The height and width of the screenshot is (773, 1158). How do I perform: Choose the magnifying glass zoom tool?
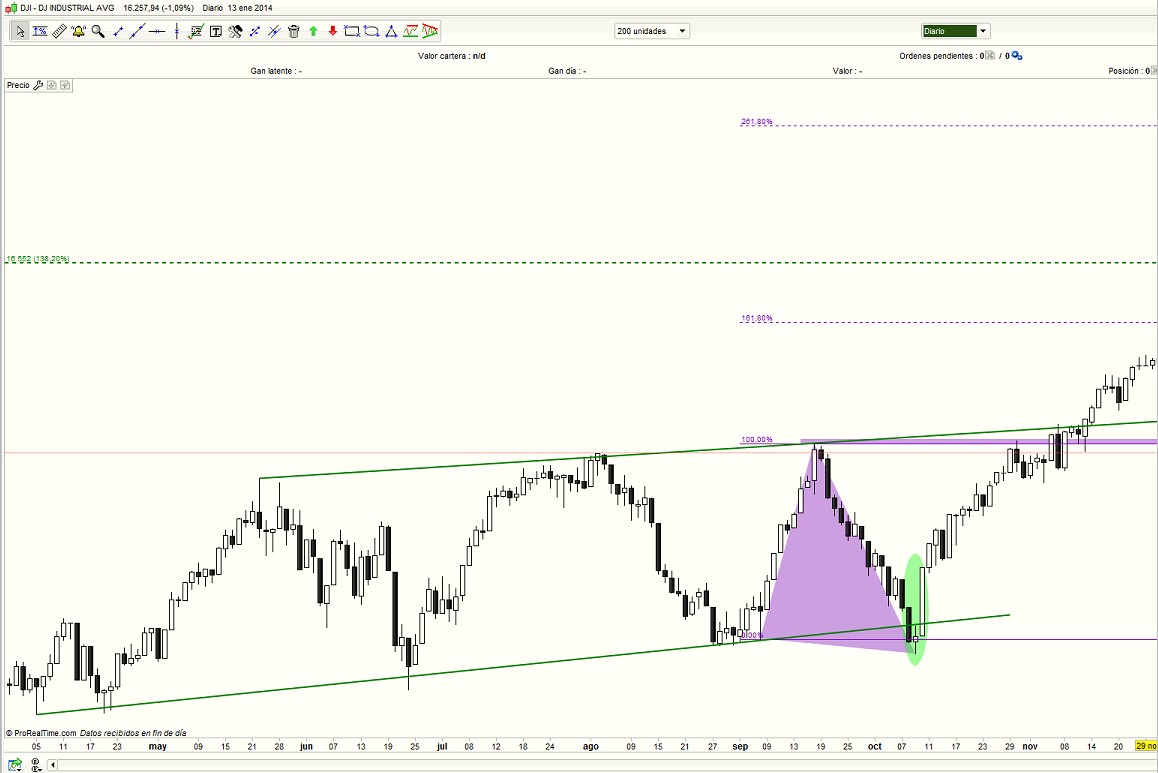[97, 31]
